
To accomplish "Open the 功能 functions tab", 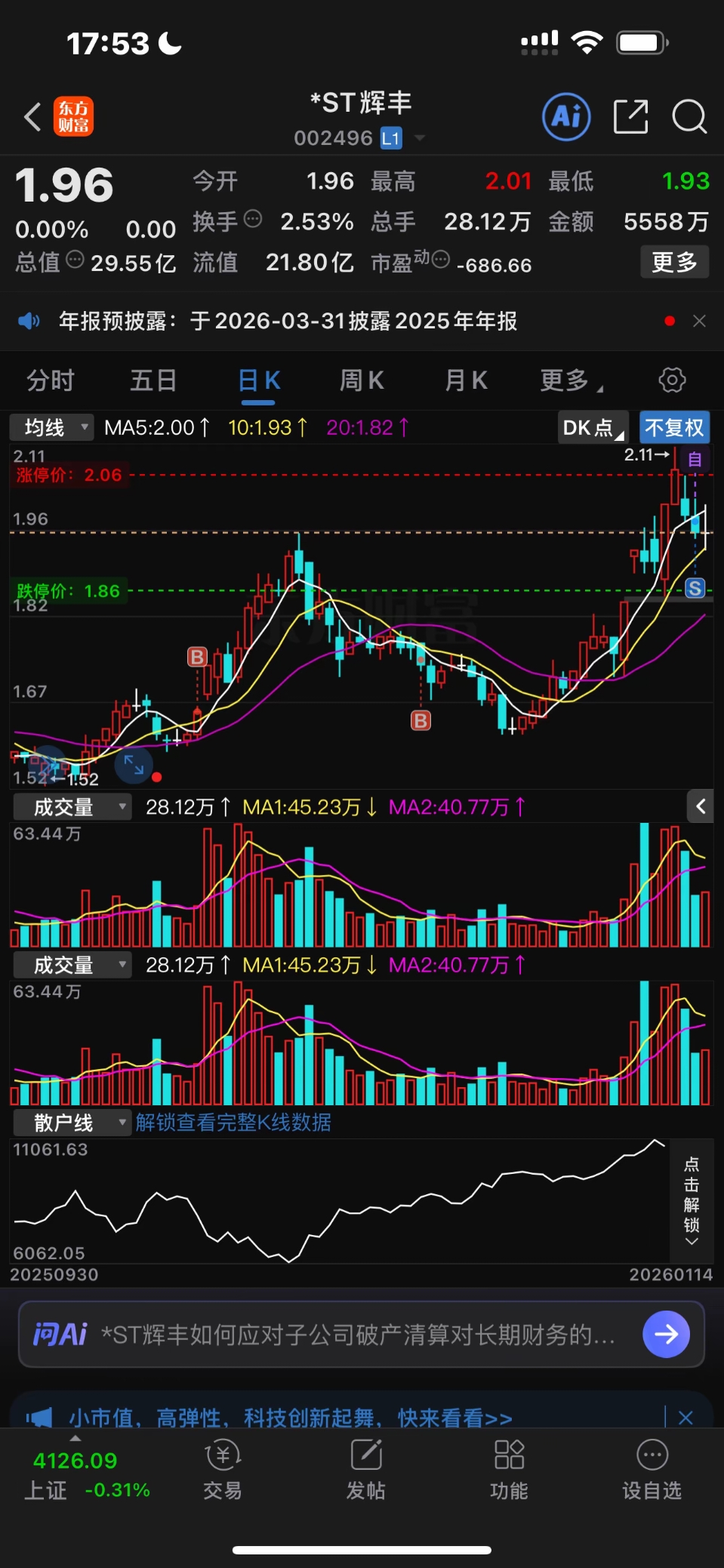I will pos(509,1469).
